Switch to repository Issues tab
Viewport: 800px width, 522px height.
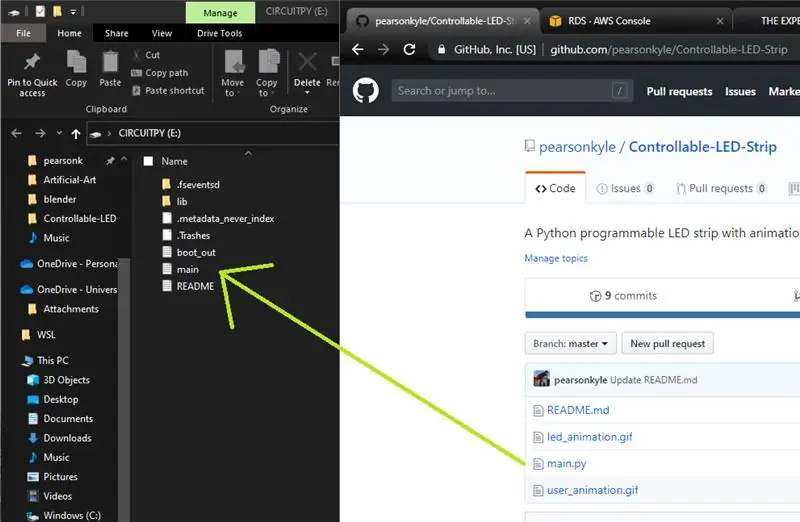(625, 189)
